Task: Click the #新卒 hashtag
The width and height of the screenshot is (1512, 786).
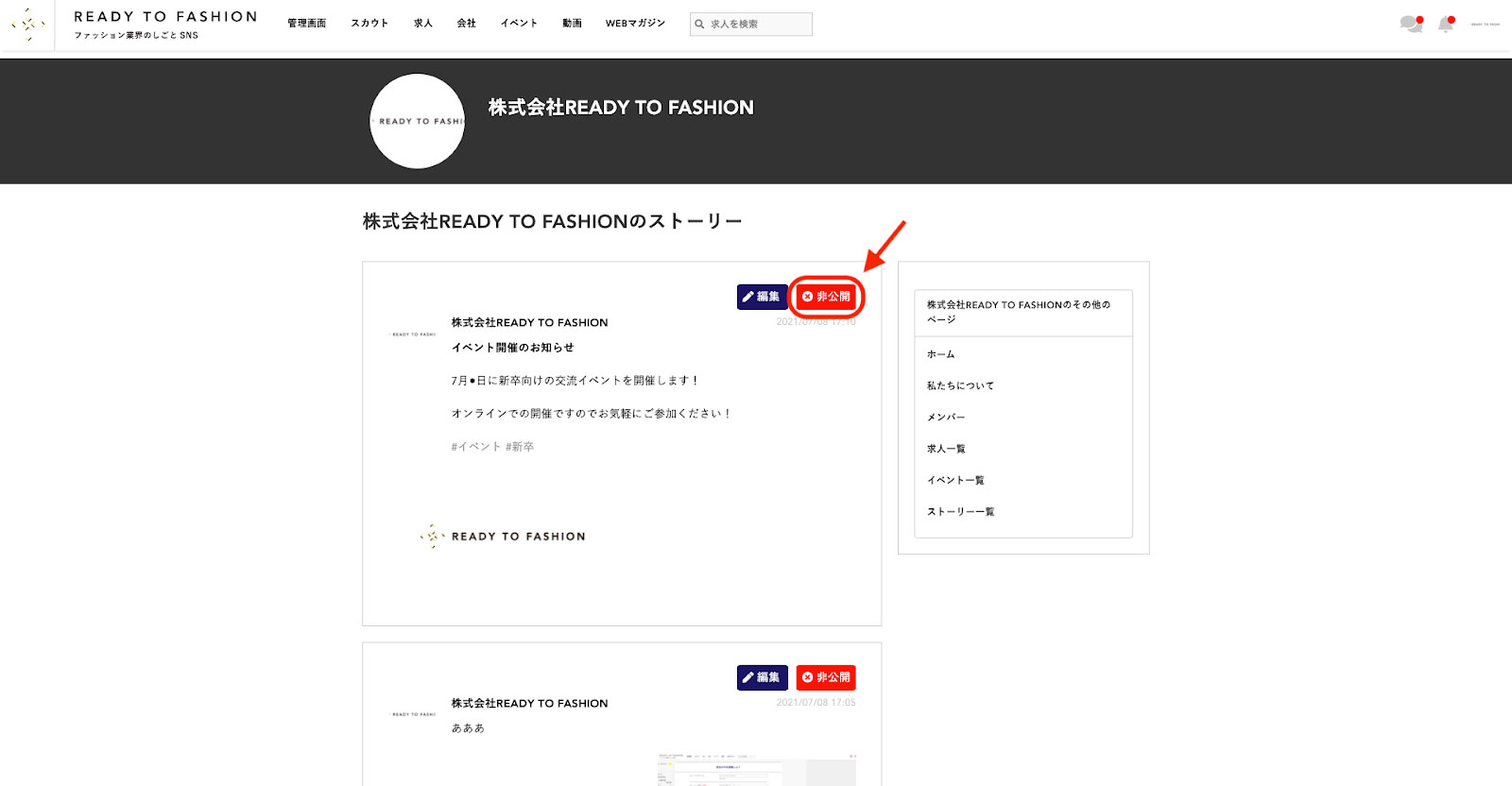Action: pos(520,447)
